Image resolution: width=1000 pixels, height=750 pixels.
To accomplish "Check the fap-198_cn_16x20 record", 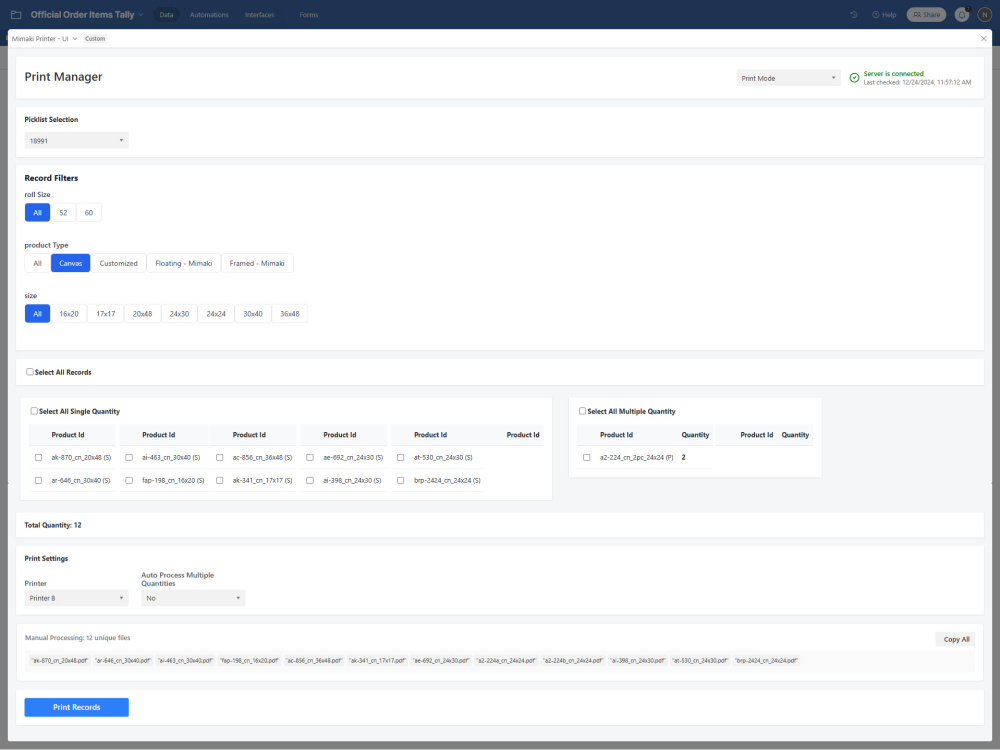I will (129, 480).
